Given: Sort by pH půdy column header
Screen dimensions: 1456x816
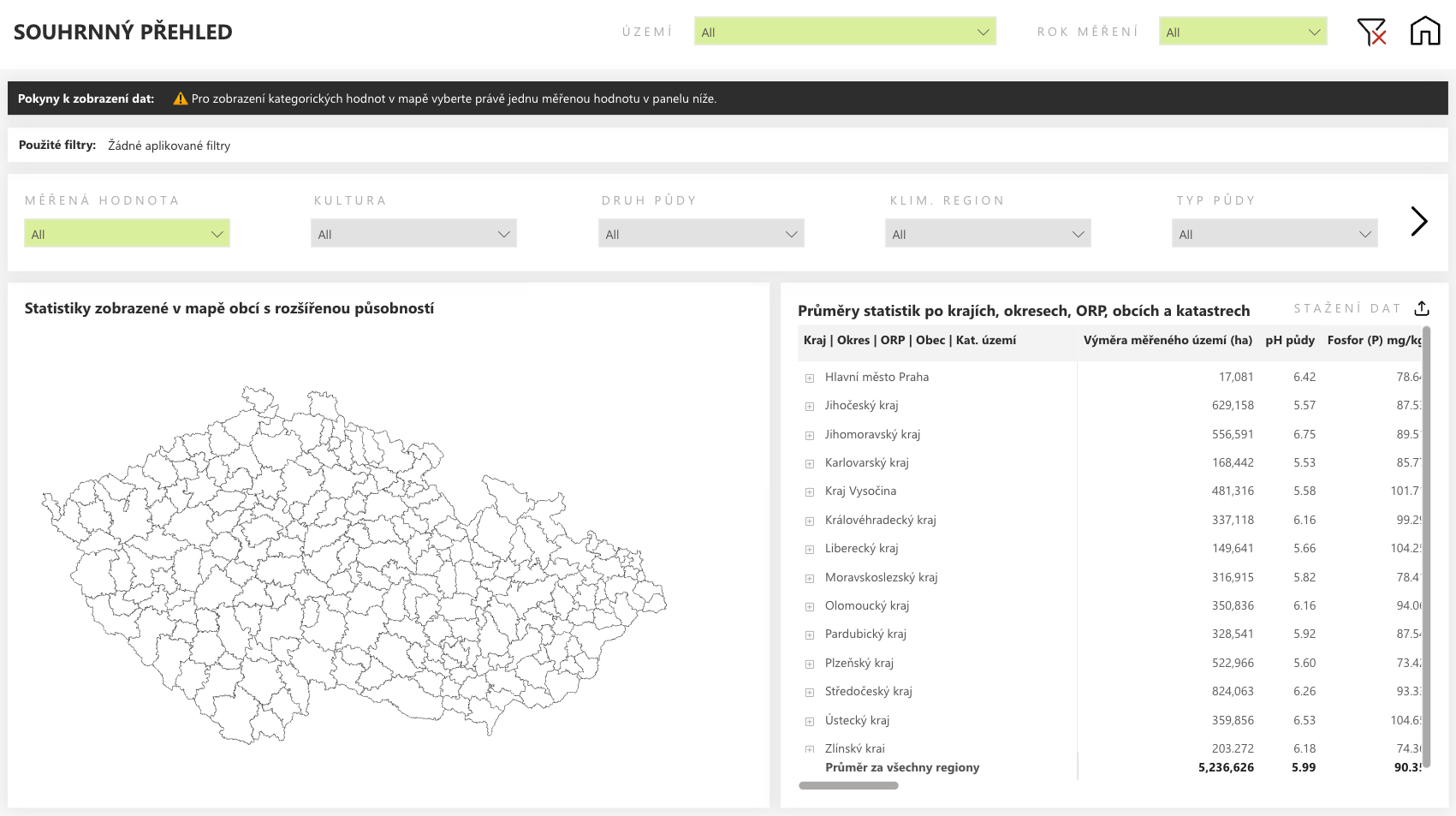Looking at the screenshot, I should point(1289,340).
